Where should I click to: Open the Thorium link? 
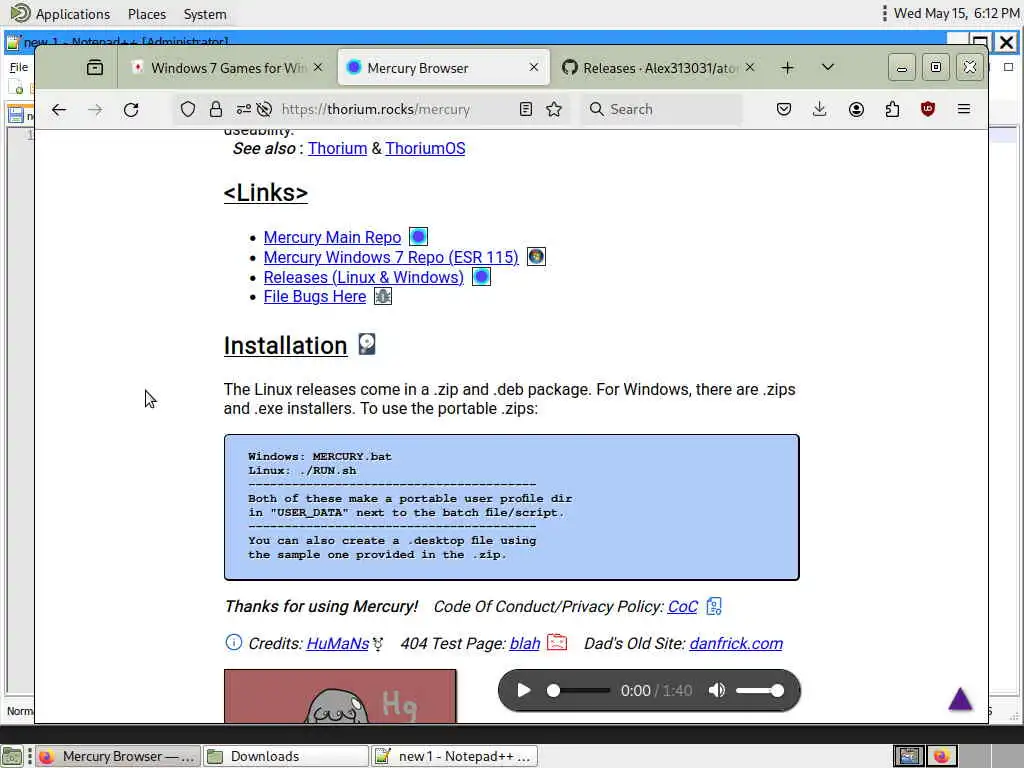pyautogui.click(x=337, y=148)
